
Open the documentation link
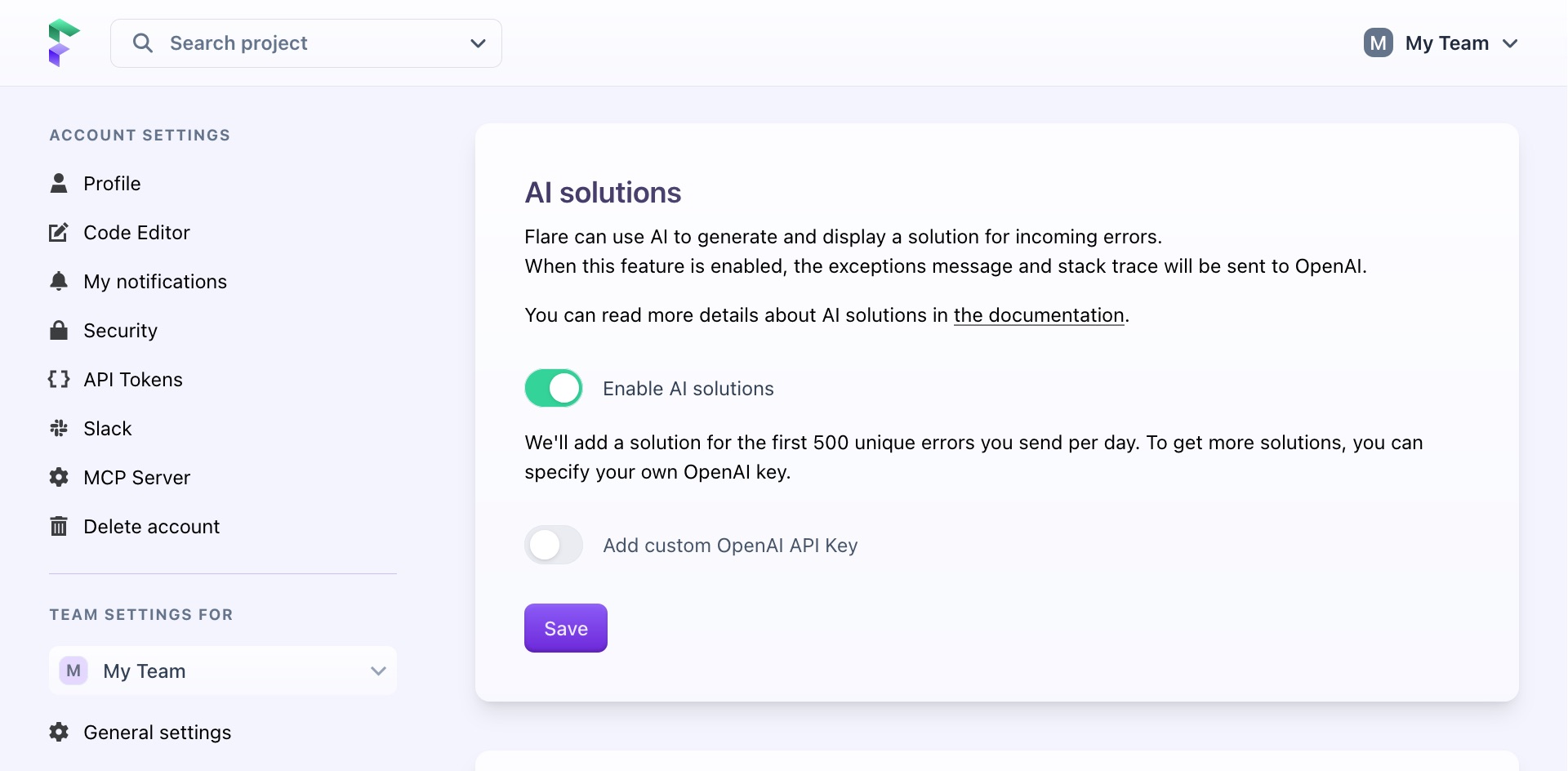pos(1038,315)
